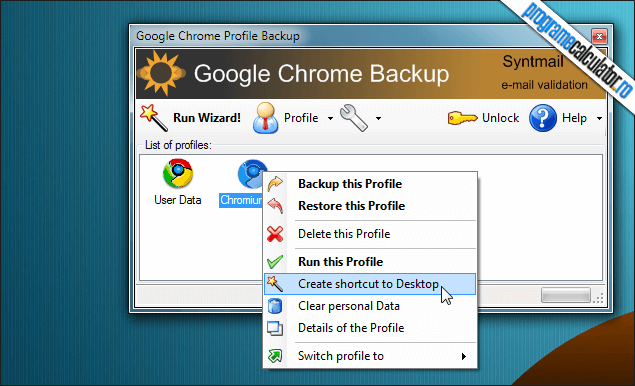
Task: Click the wrench tools icon
Action: point(354,118)
